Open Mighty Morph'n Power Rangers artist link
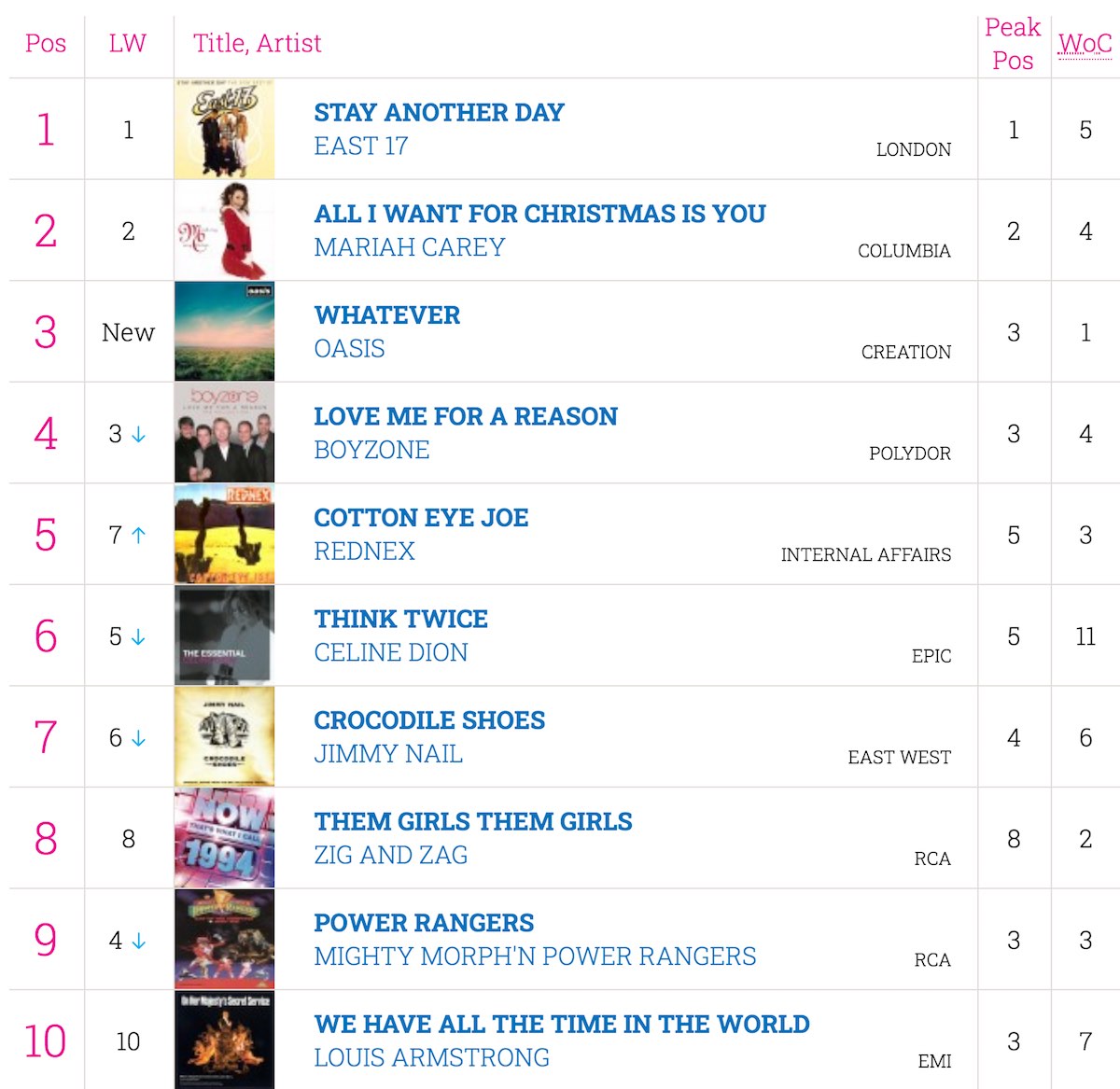 [x=535, y=956]
